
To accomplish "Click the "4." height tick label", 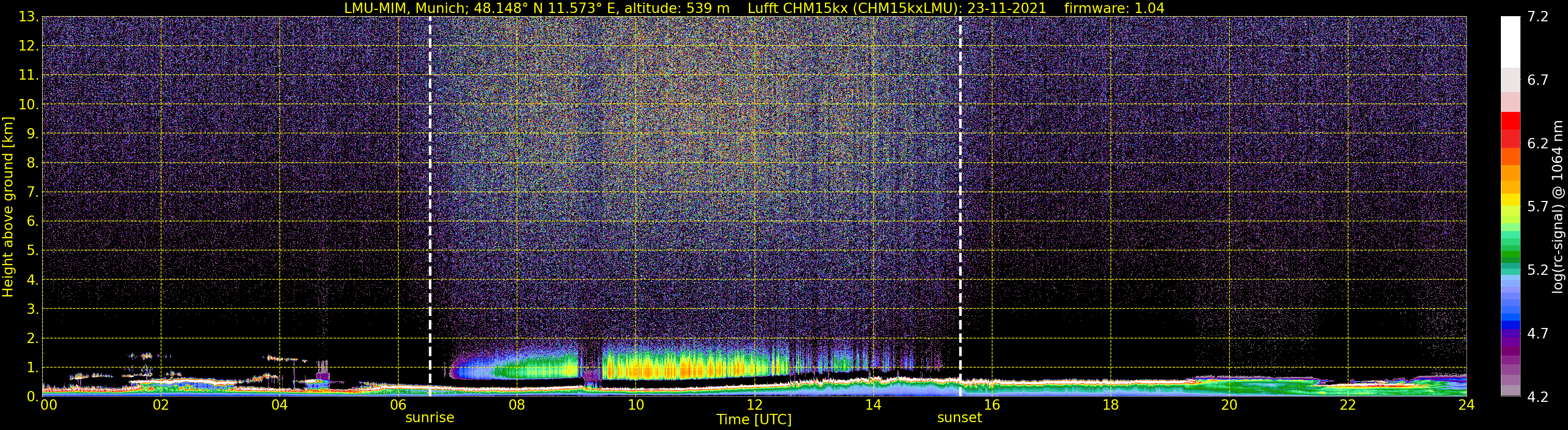I will tap(32, 280).
